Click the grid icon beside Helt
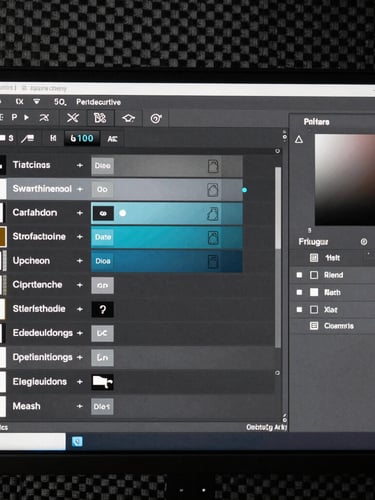 [314, 258]
